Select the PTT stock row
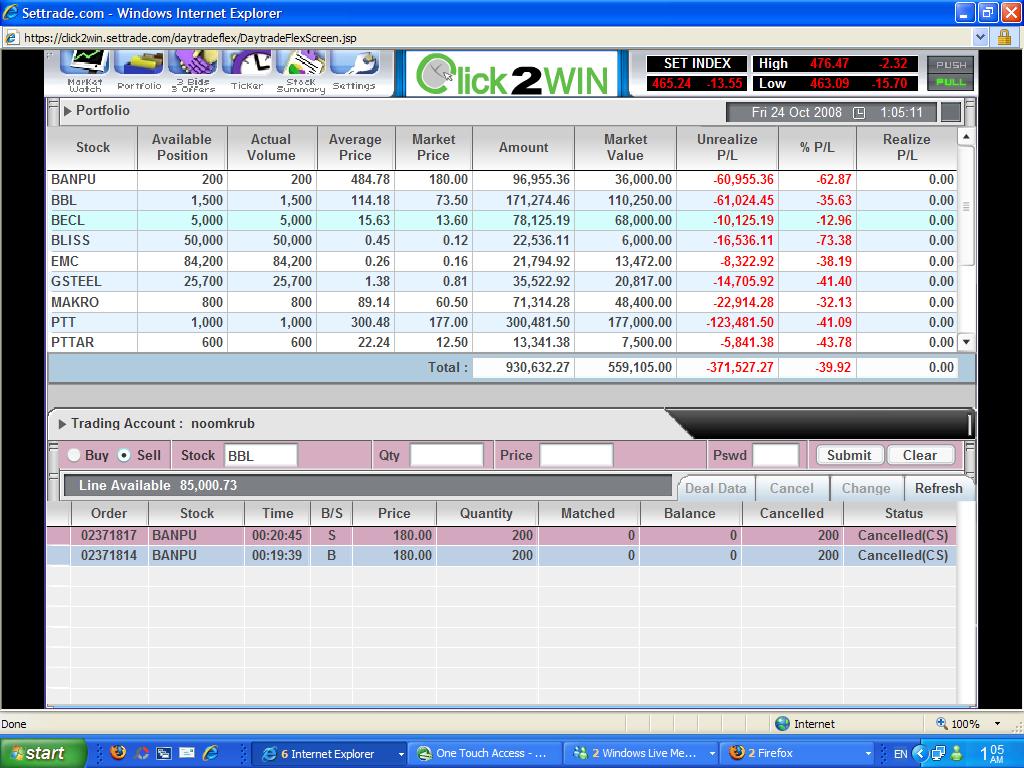 502,322
